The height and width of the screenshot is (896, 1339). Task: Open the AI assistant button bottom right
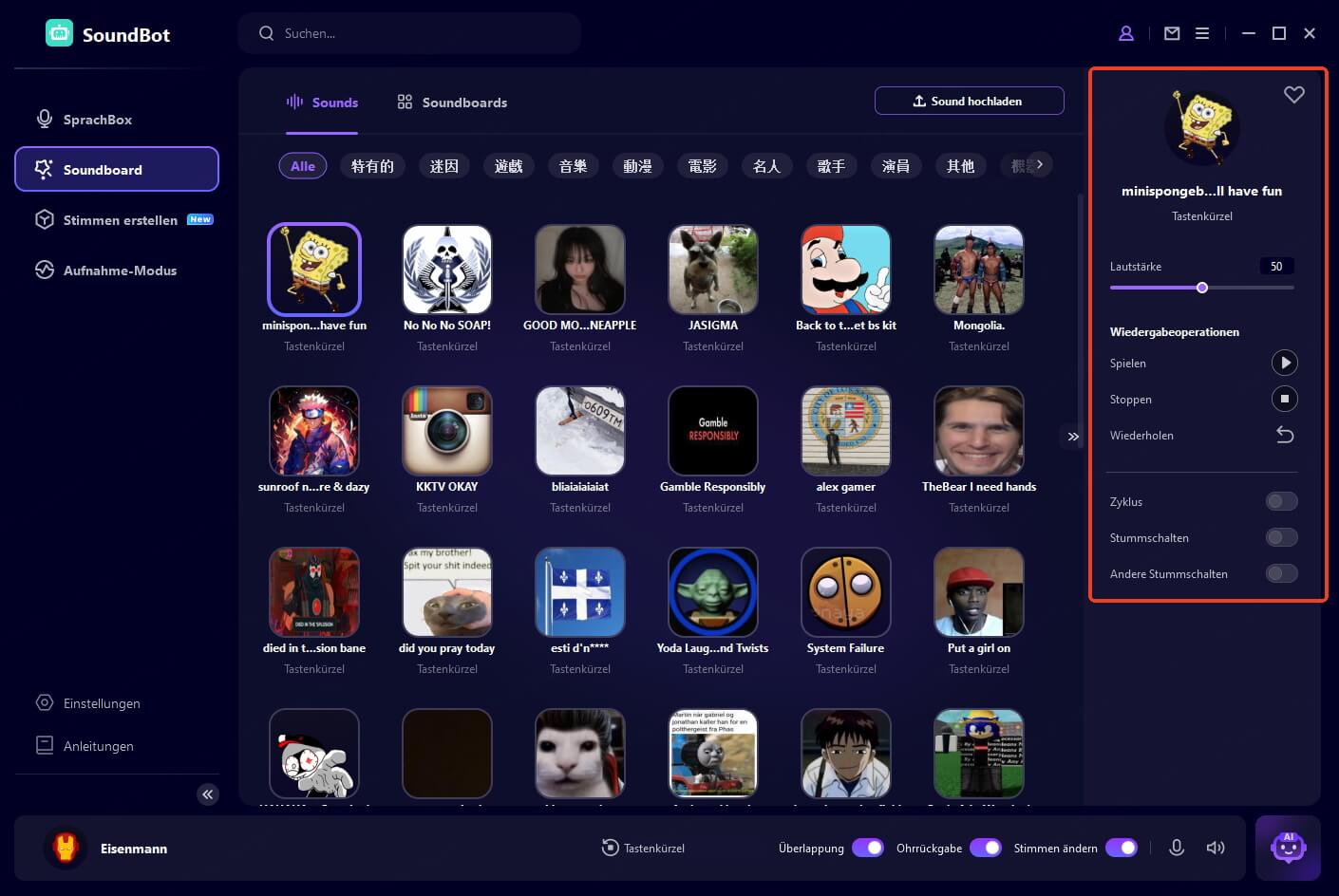[x=1288, y=847]
